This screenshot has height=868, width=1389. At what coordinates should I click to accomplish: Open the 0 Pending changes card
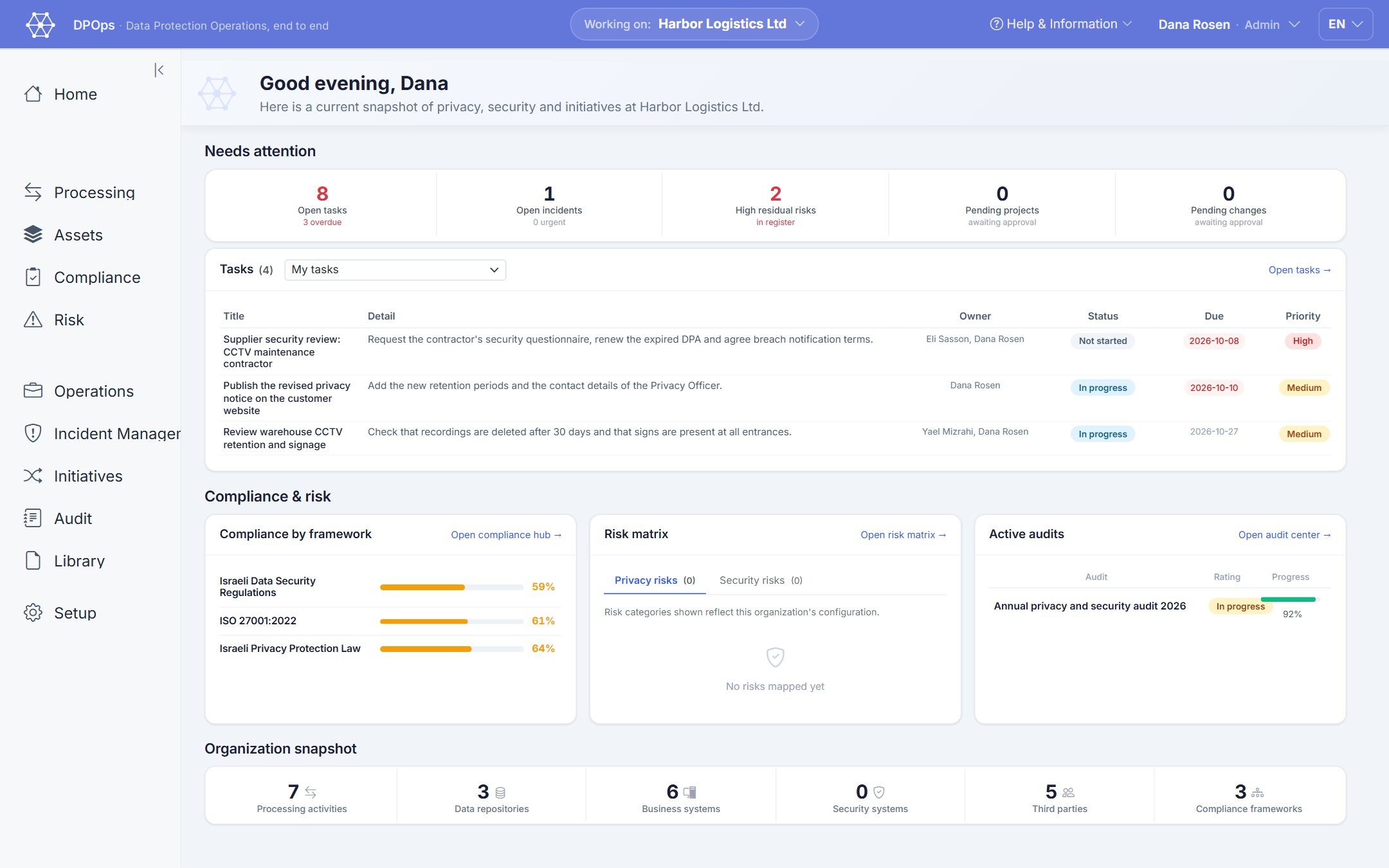coord(1228,205)
